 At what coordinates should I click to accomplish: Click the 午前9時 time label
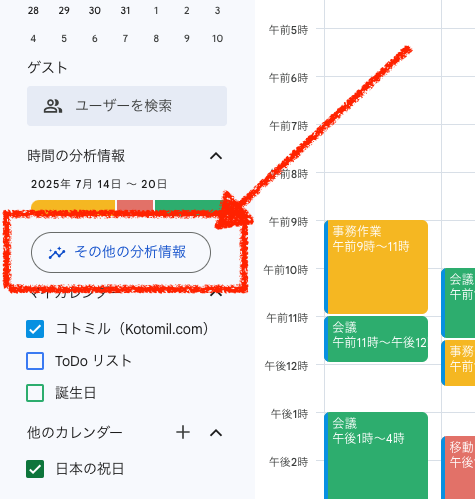click(x=288, y=222)
